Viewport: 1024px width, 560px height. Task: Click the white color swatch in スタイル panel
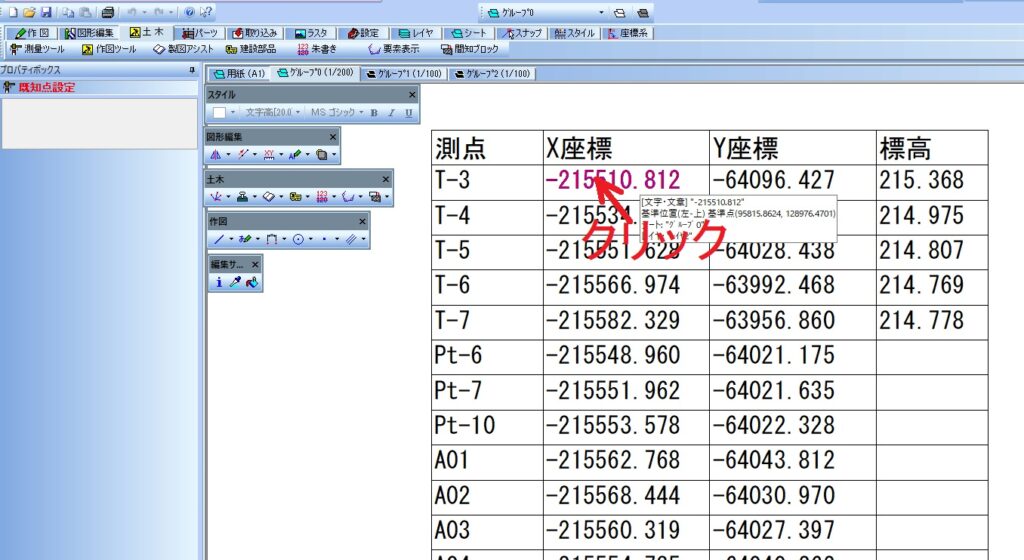[219, 113]
